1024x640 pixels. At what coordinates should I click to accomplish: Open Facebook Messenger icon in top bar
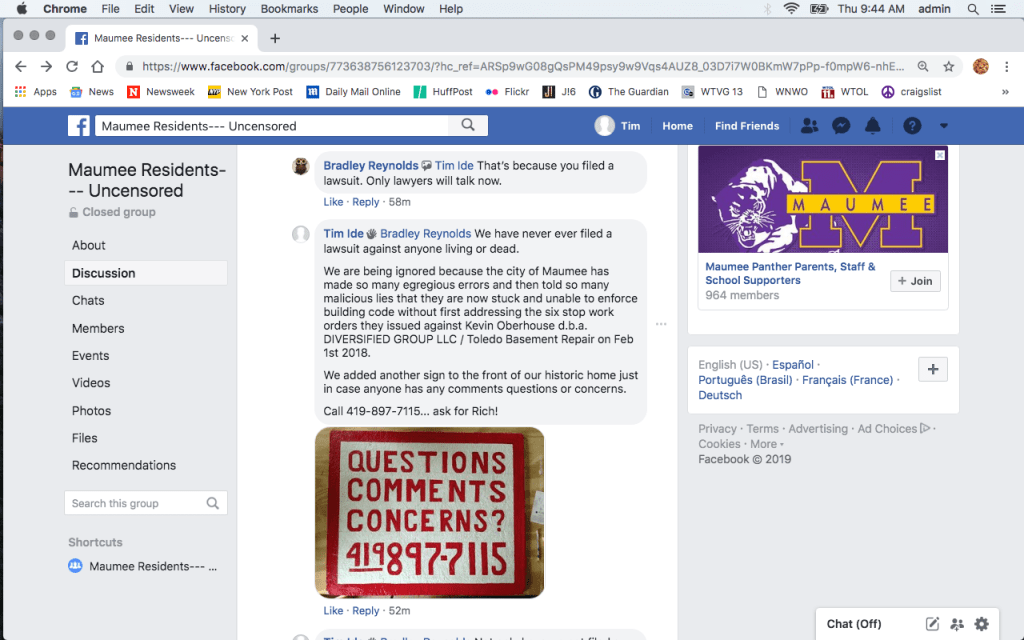click(x=841, y=126)
